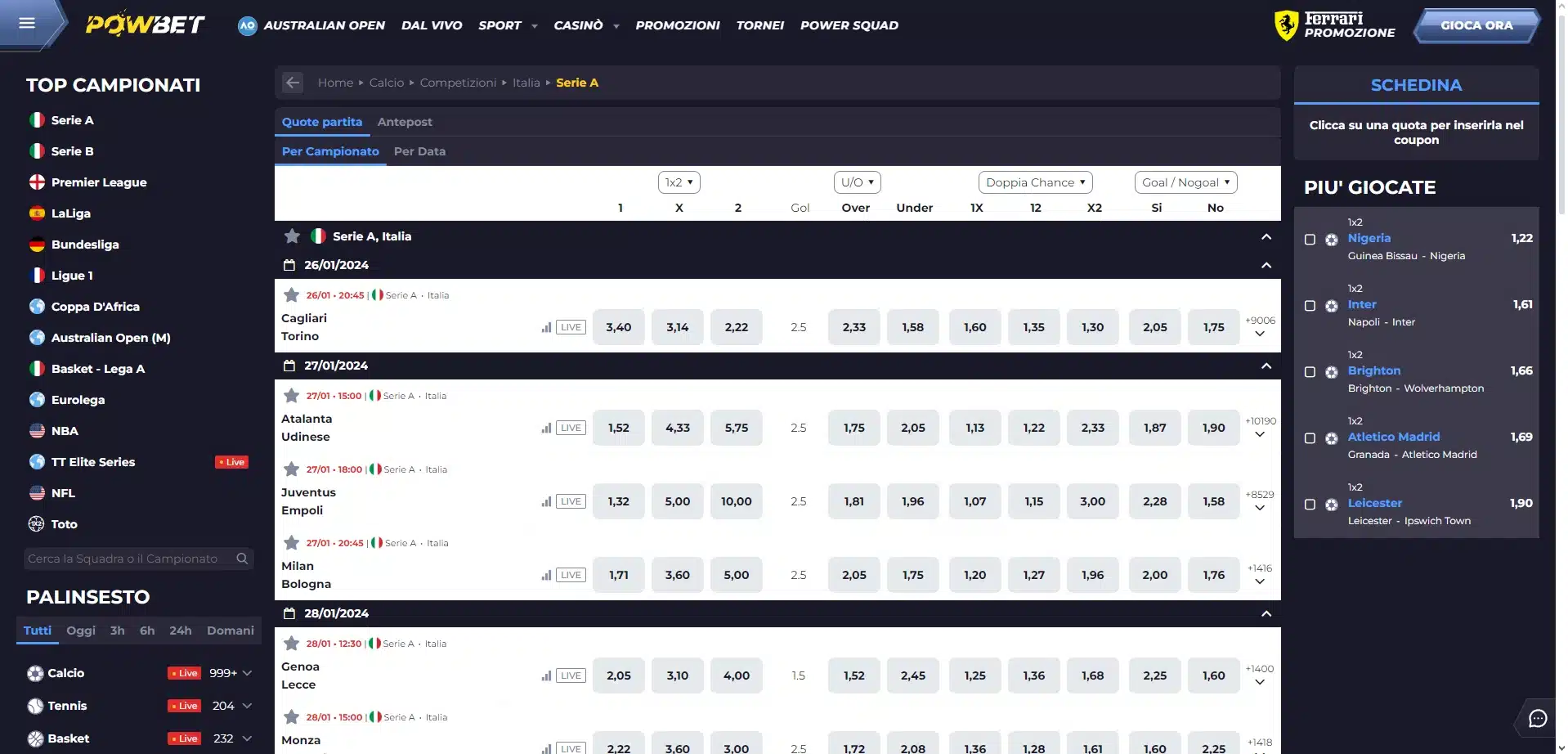This screenshot has height=754, width=1568.
Task: Collapse the 28/01/2024 date group
Action: coord(1266,613)
